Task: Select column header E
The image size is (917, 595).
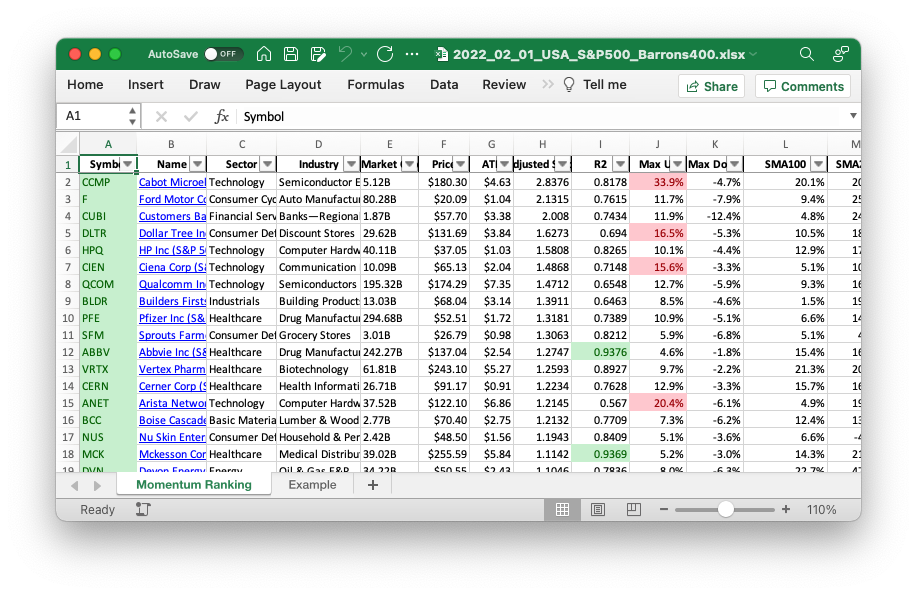Action: (389, 145)
